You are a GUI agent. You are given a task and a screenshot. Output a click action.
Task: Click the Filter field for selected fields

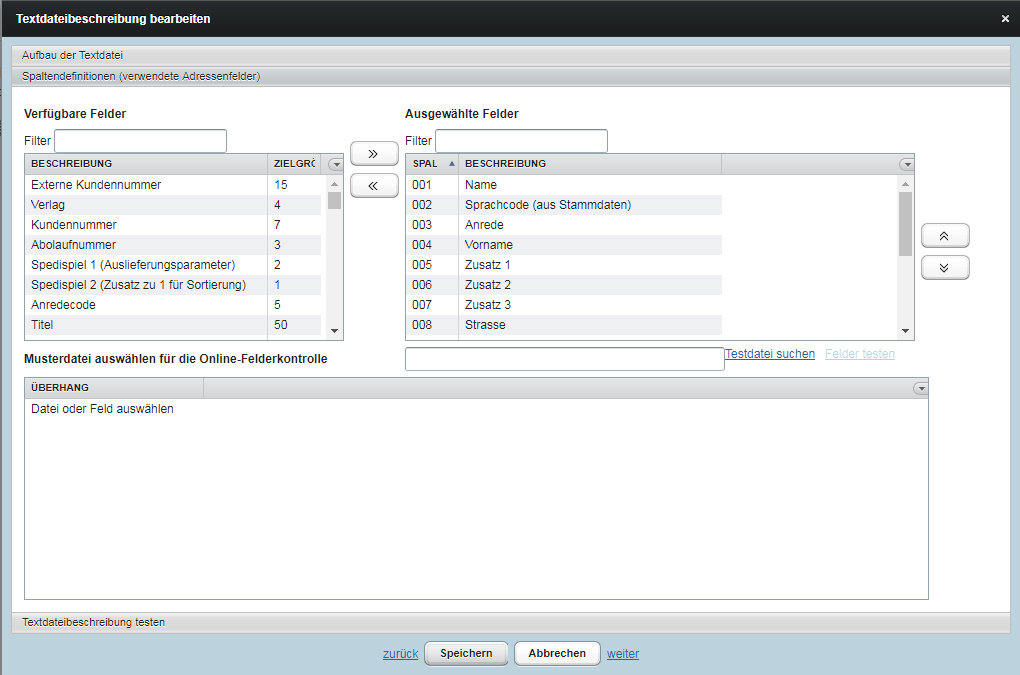pos(521,141)
